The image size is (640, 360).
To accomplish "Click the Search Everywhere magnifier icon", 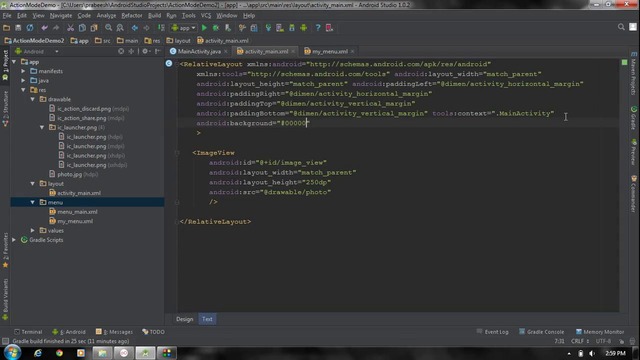I will pyautogui.click(x=621, y=27).
